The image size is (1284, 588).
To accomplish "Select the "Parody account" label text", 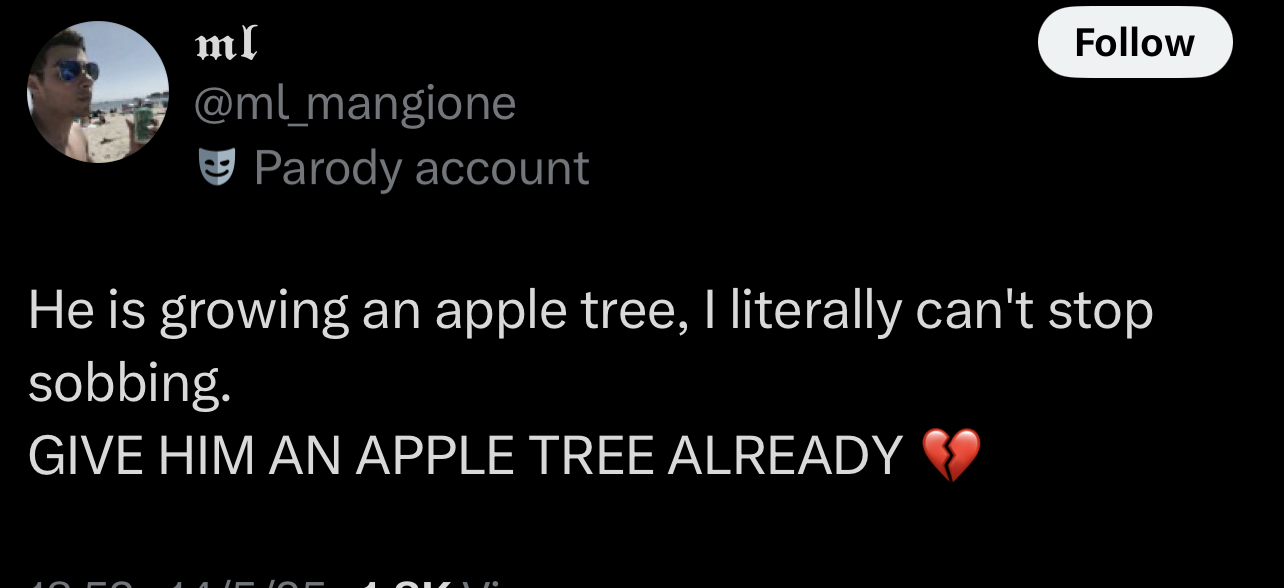I will coord(421,167).
